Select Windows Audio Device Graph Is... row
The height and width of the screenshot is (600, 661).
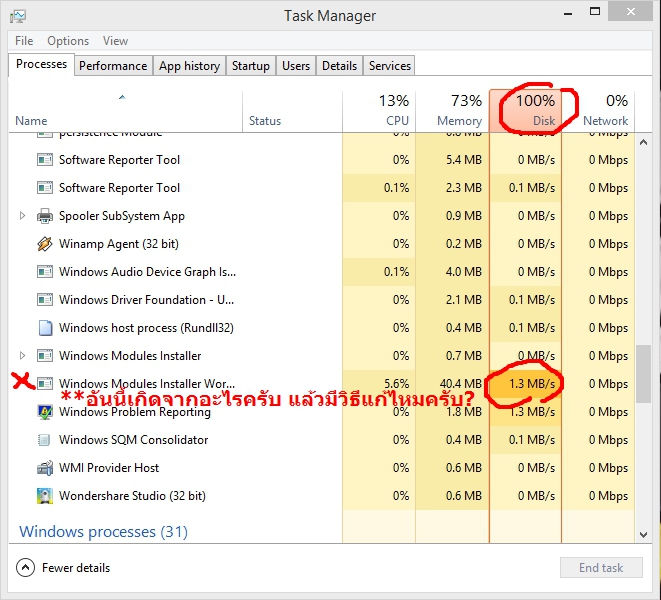coord(321,272)
